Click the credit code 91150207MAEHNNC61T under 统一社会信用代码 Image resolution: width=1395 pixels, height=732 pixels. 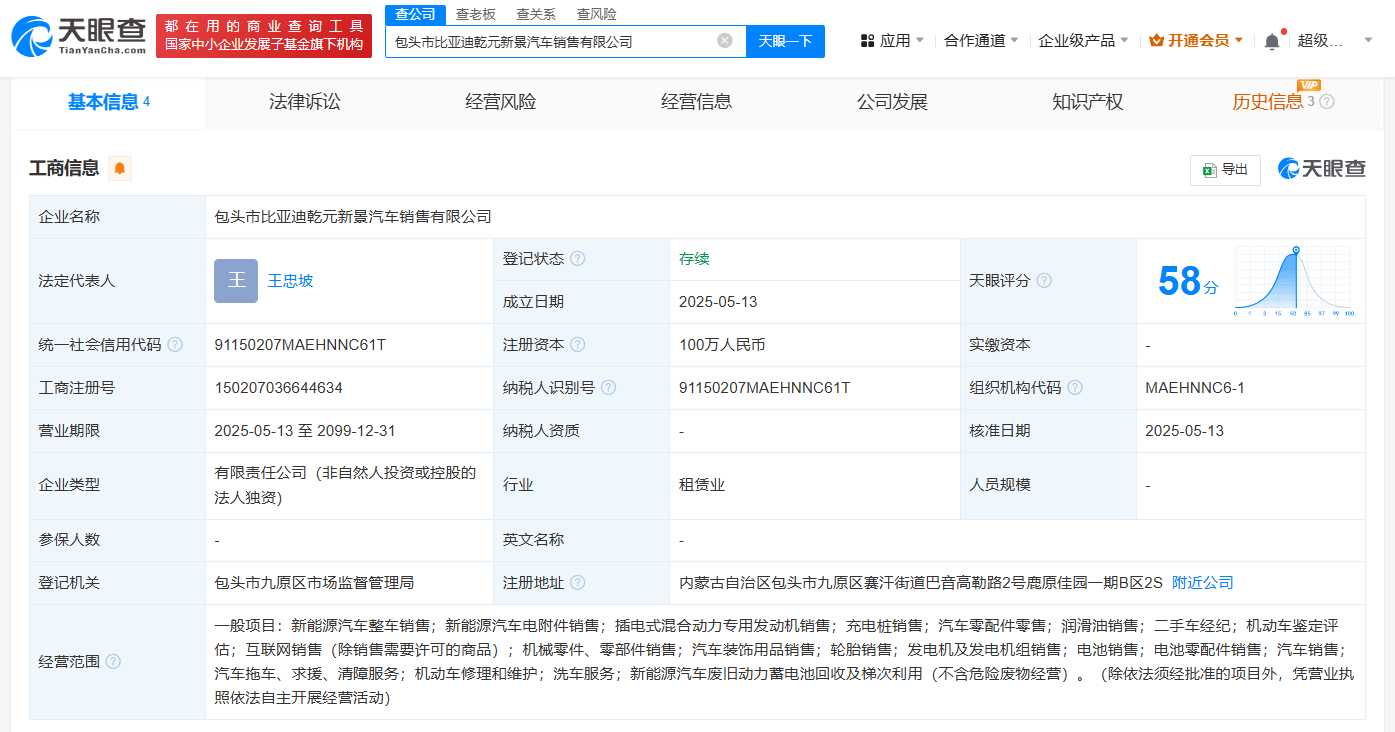pyautogui.click(x=300, y=345)
